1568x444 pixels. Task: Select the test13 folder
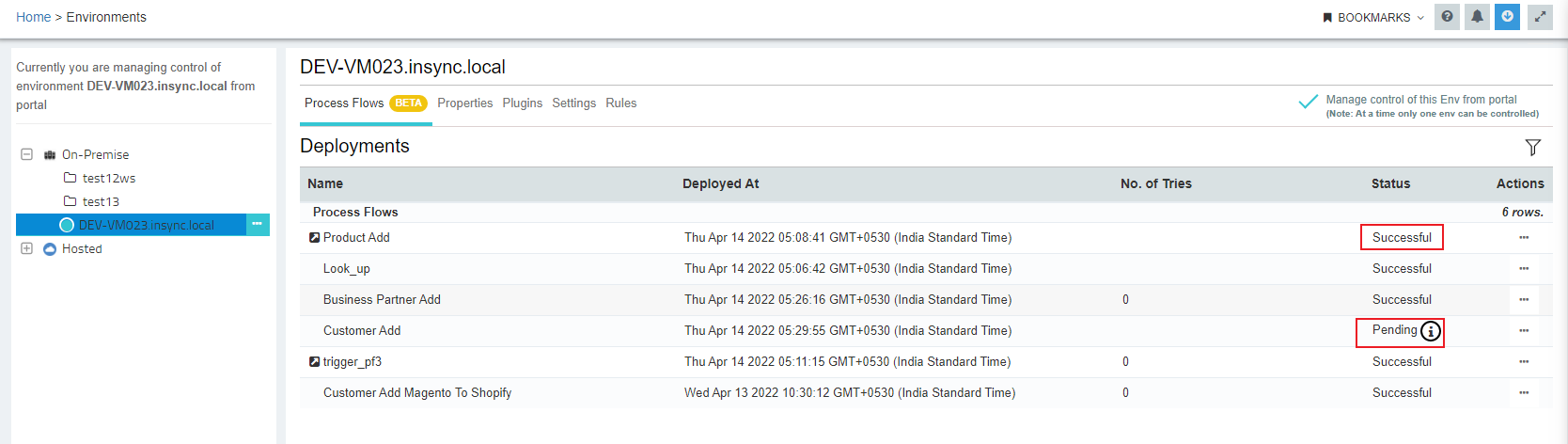tap(101, 201)
